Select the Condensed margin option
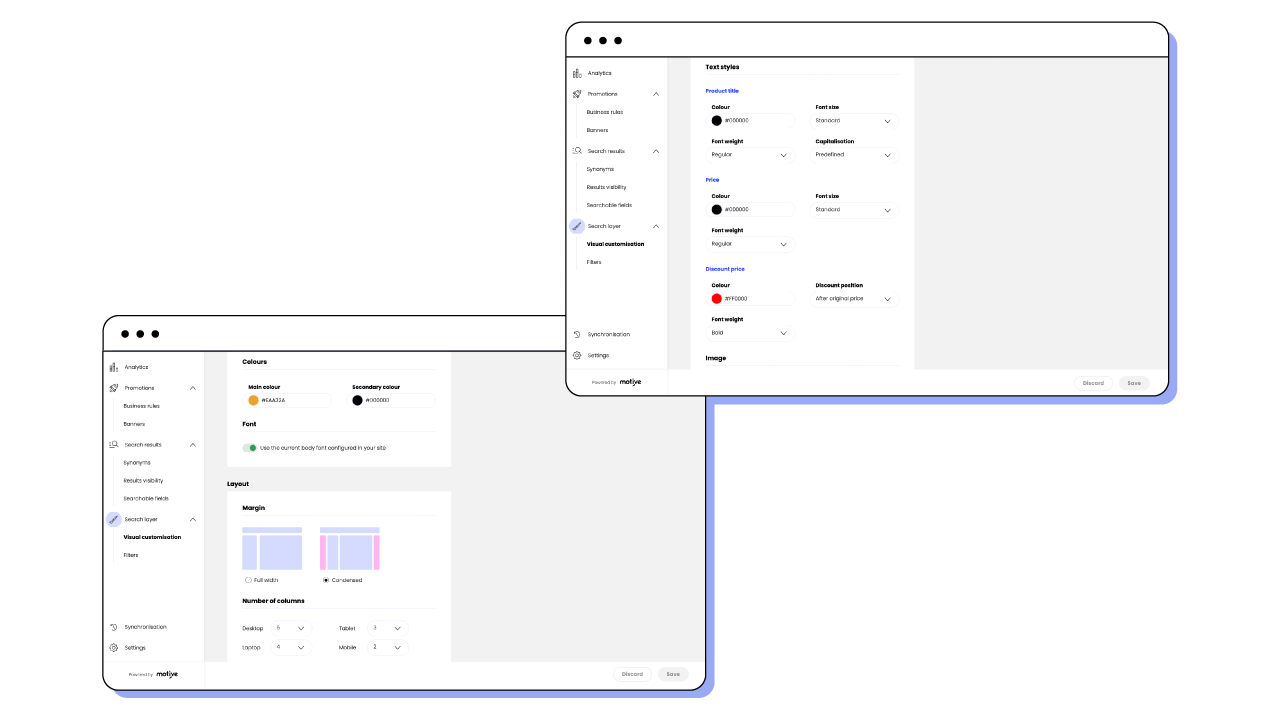The width and height of the screenshot is (1280, 720). (325, 580)
